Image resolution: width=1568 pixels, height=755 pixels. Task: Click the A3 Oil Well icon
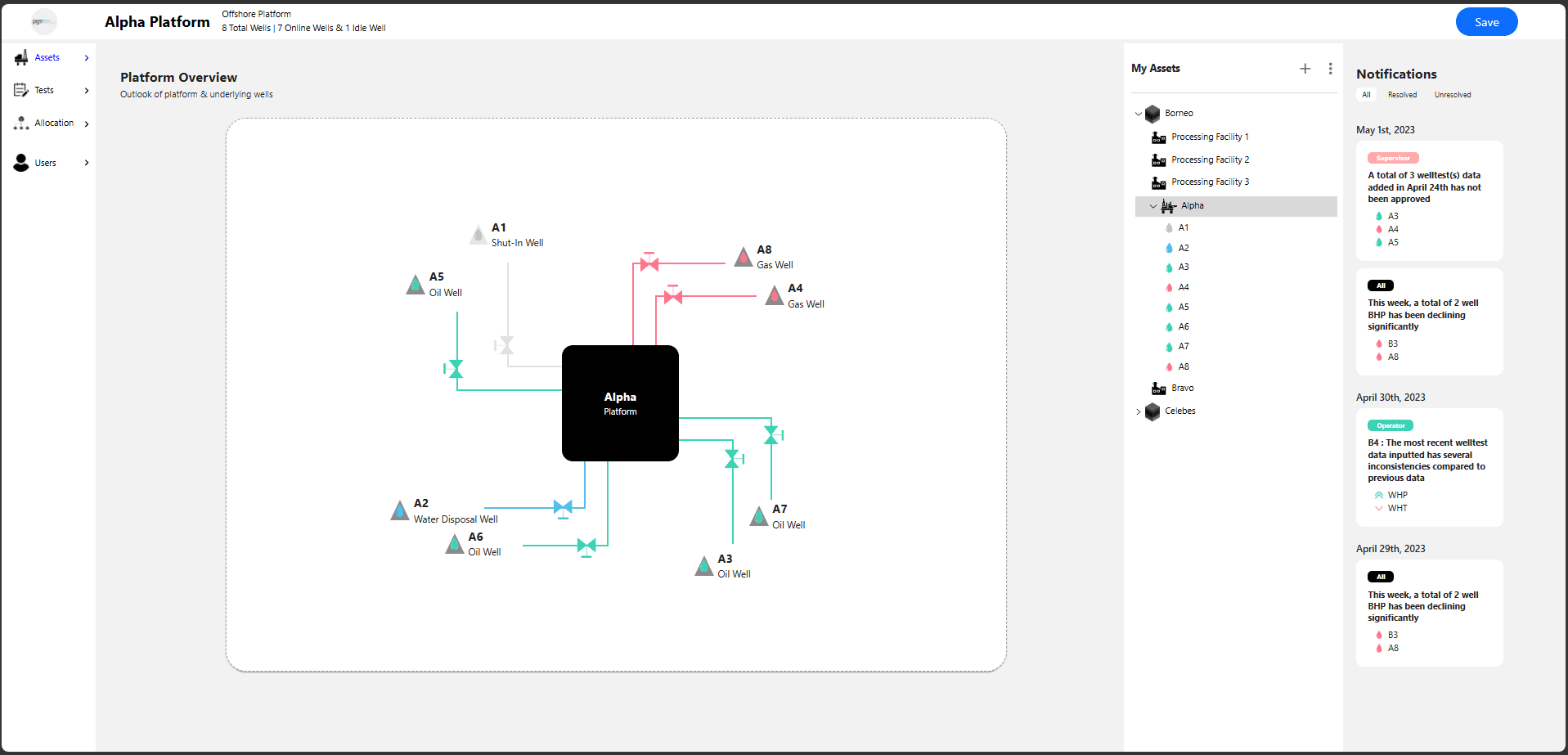click(704, 566)
